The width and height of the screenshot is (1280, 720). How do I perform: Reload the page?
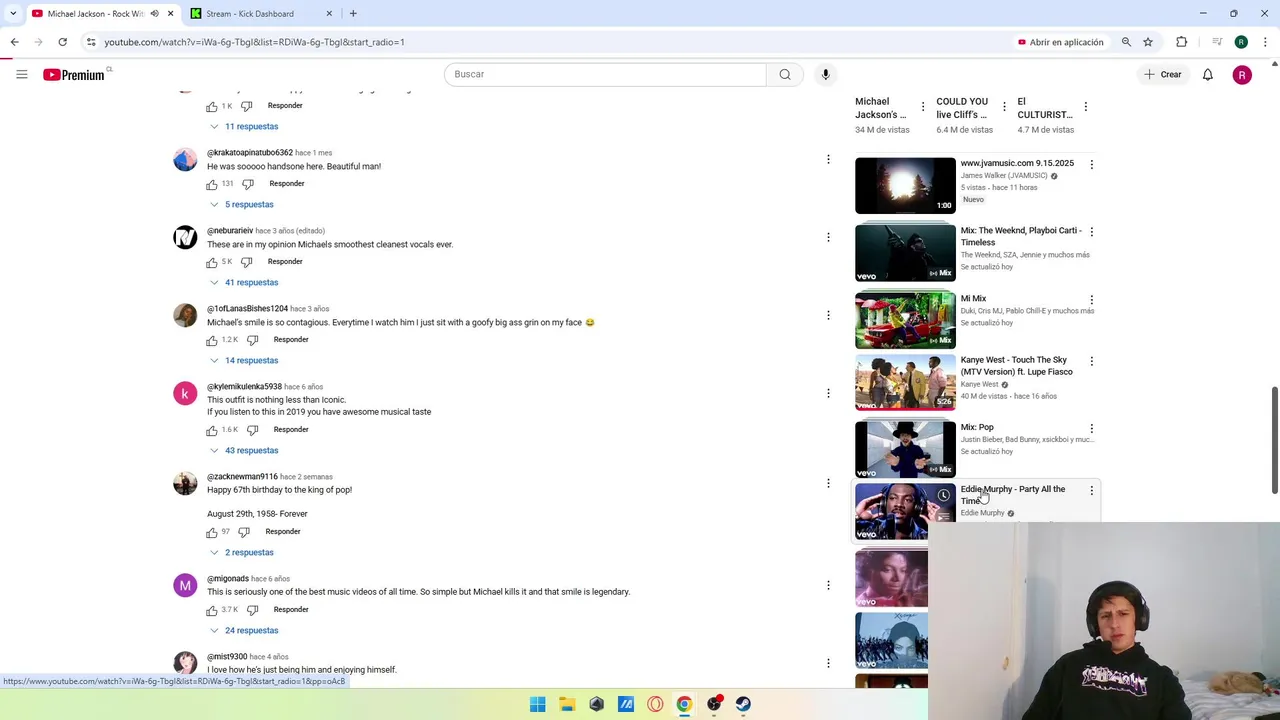[x=62, y=42]
